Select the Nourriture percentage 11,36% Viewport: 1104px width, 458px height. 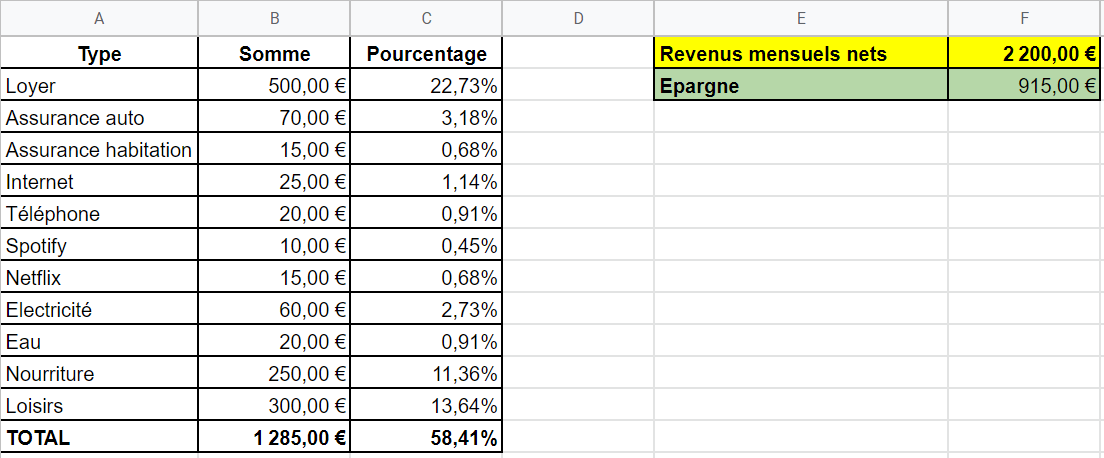[426, 374]
